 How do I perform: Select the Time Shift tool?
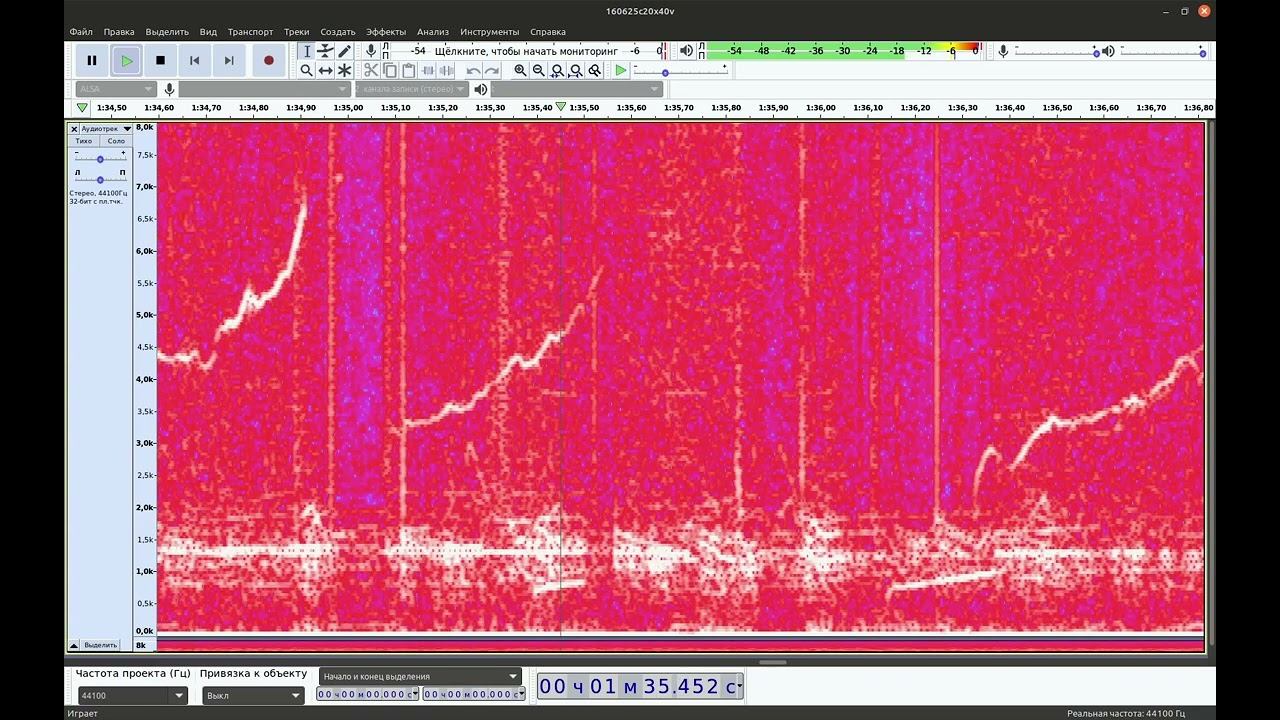[325, 70]
